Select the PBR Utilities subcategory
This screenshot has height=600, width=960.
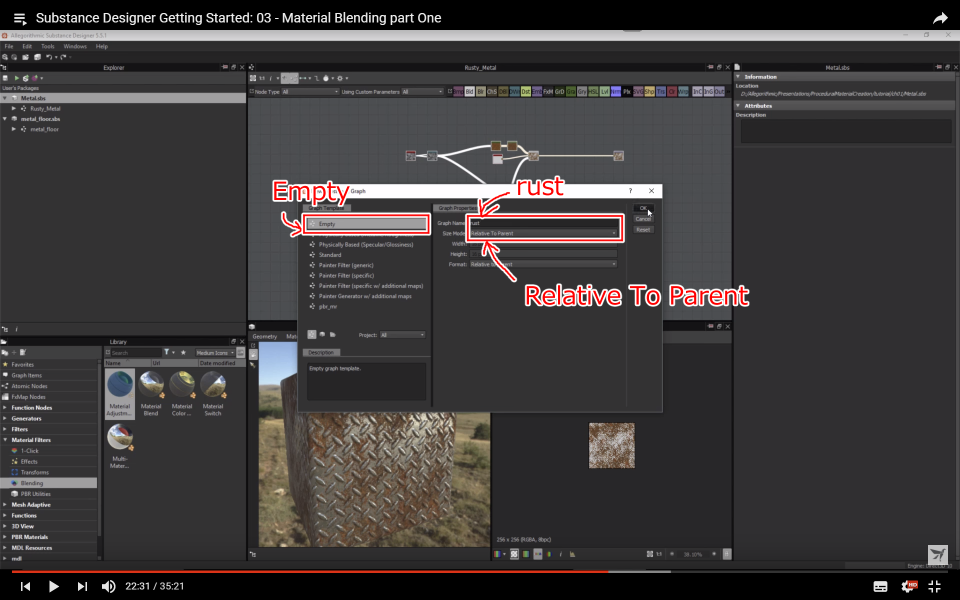pos(36,494)
